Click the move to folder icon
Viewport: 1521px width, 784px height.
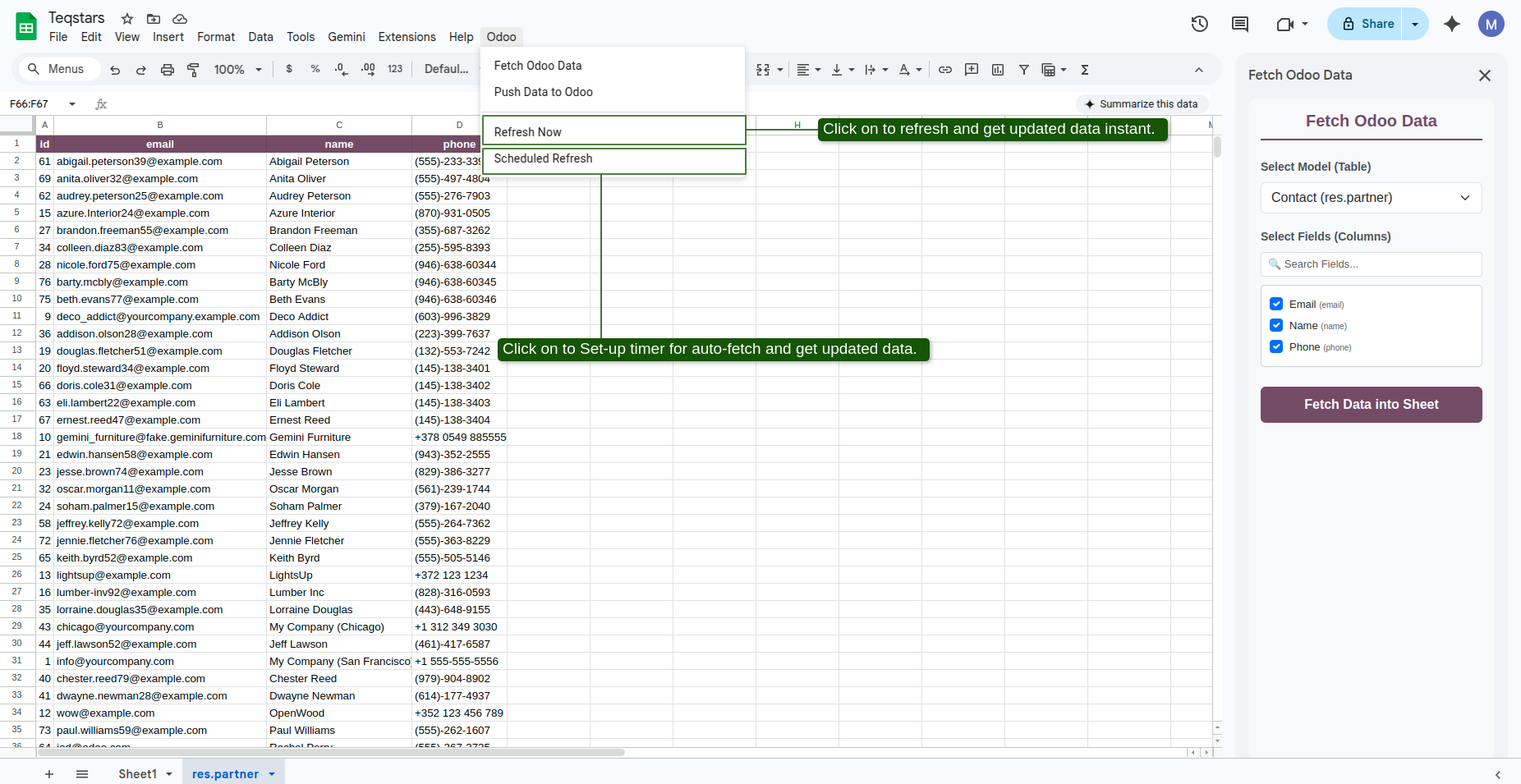[154, 18]
